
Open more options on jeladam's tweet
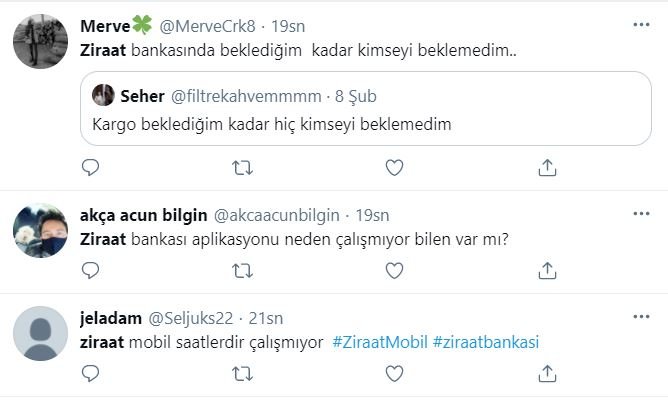tap(641, 317)
